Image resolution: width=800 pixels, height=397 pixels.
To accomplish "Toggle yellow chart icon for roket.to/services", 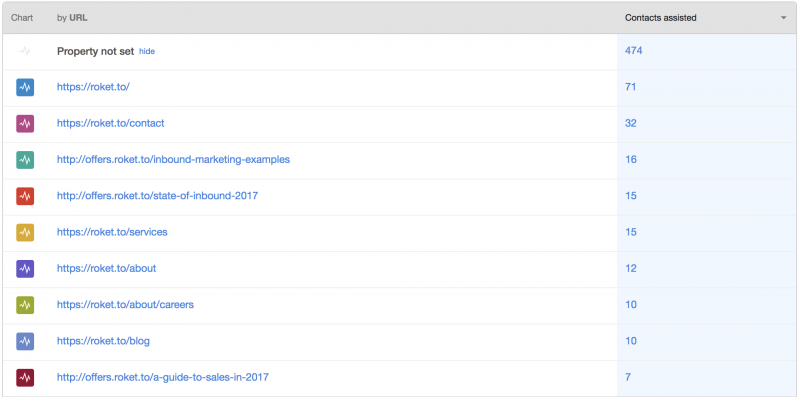I will [25, 232].
